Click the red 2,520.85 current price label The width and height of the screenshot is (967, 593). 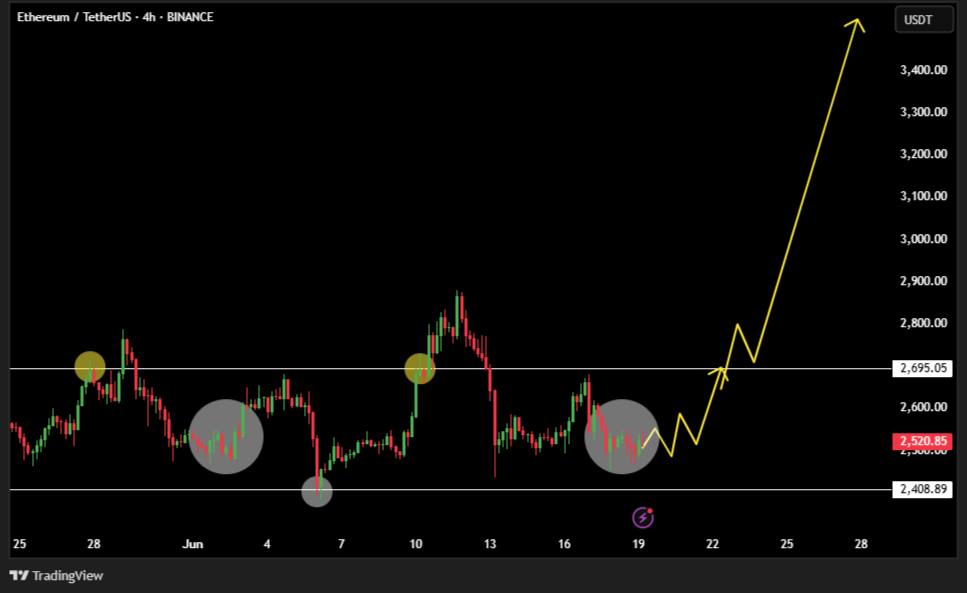coord(923,441)
